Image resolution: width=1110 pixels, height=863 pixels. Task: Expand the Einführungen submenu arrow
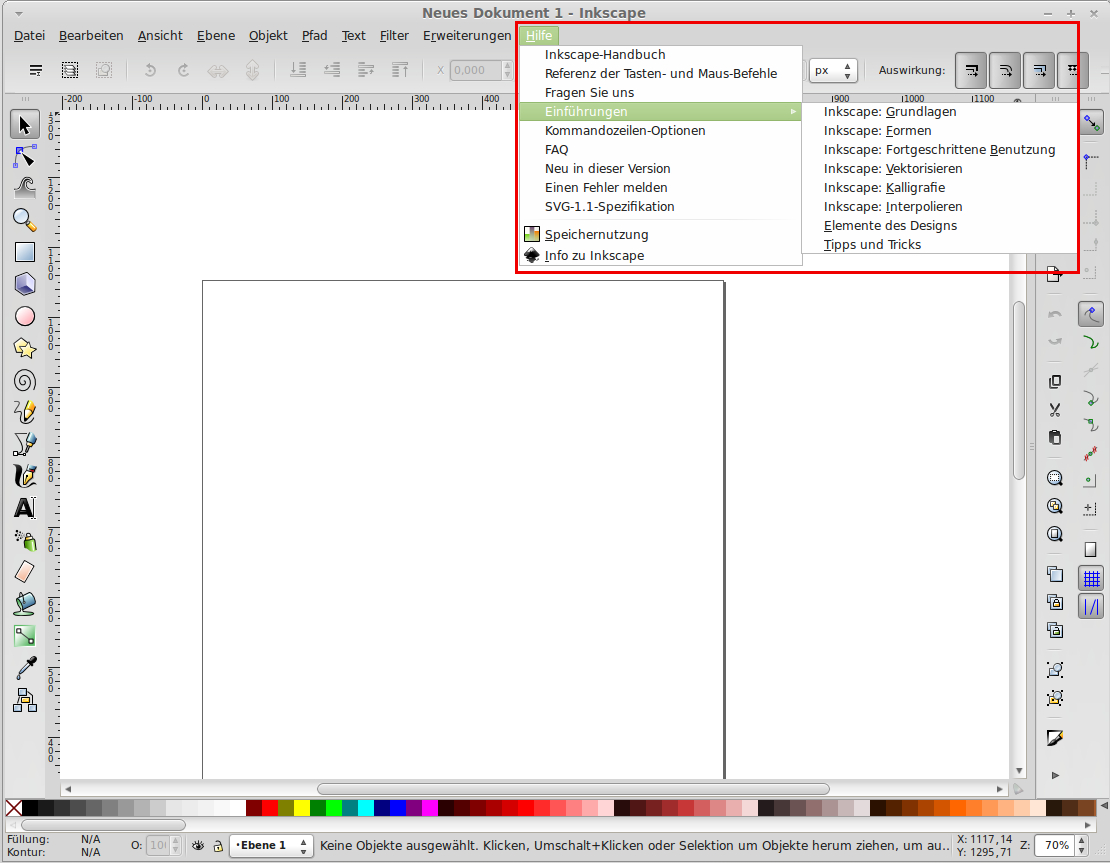[x=793, y=112]
